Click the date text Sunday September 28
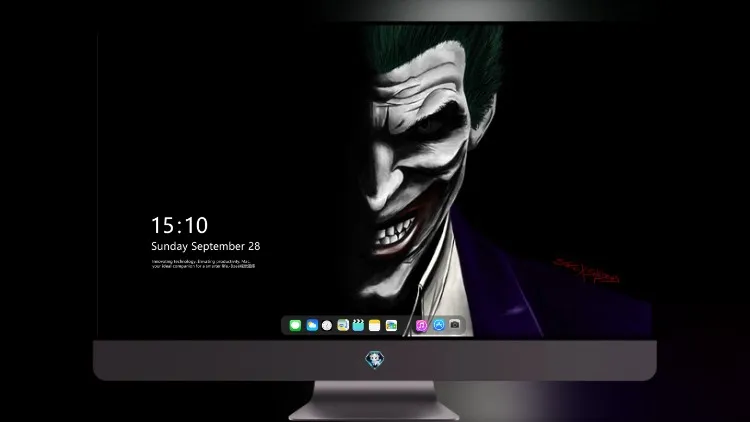 206,246
